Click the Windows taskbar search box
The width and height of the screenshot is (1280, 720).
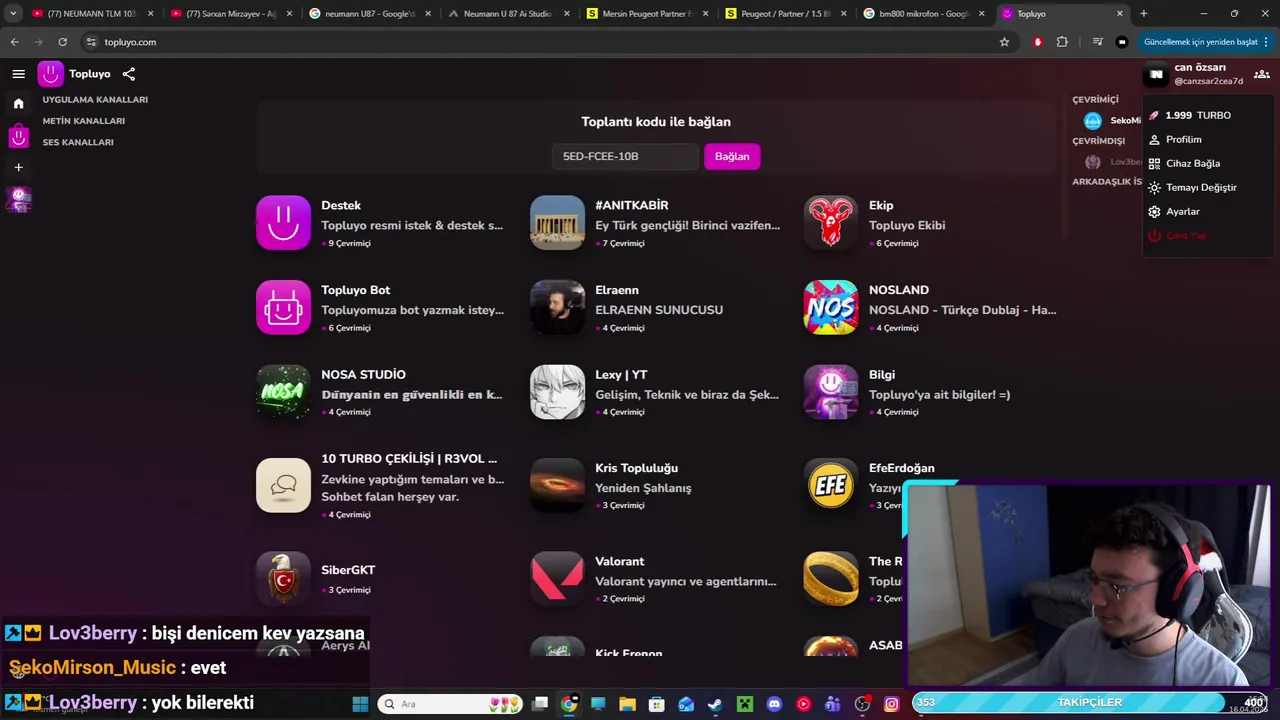point(452,704)
